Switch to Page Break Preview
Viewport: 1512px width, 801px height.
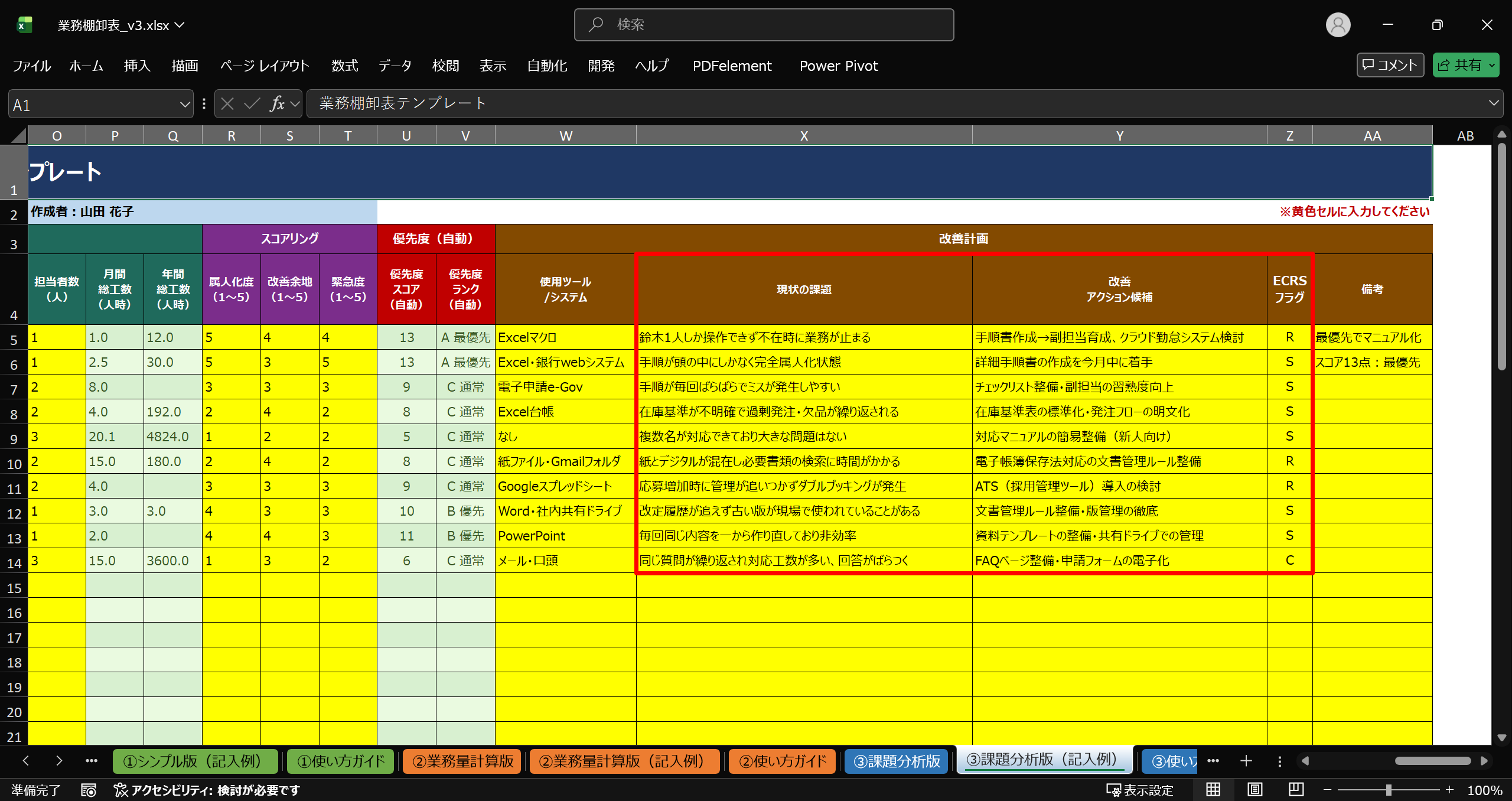pyautogui.click(x=1296, y=790)
